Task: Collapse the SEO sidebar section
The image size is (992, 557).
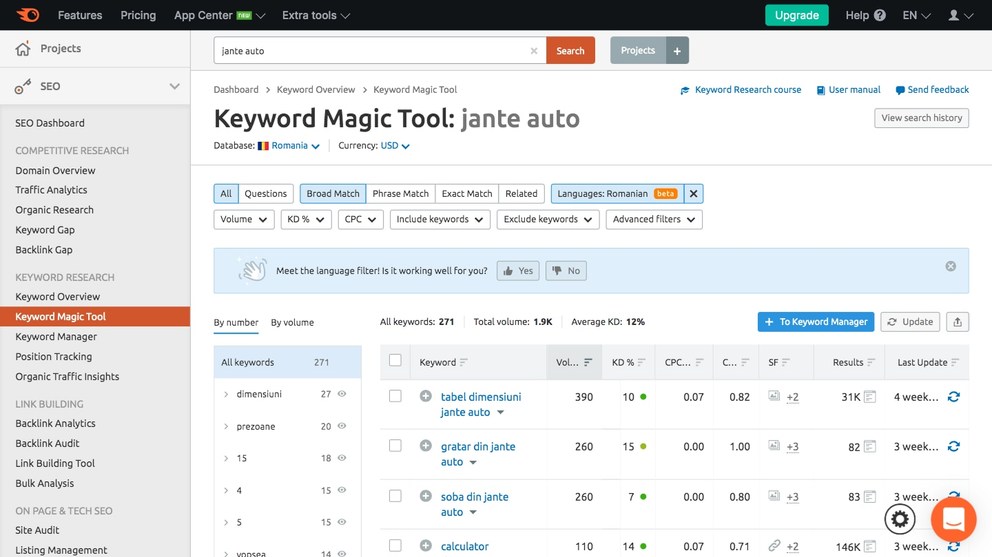Action: point(174,86)
